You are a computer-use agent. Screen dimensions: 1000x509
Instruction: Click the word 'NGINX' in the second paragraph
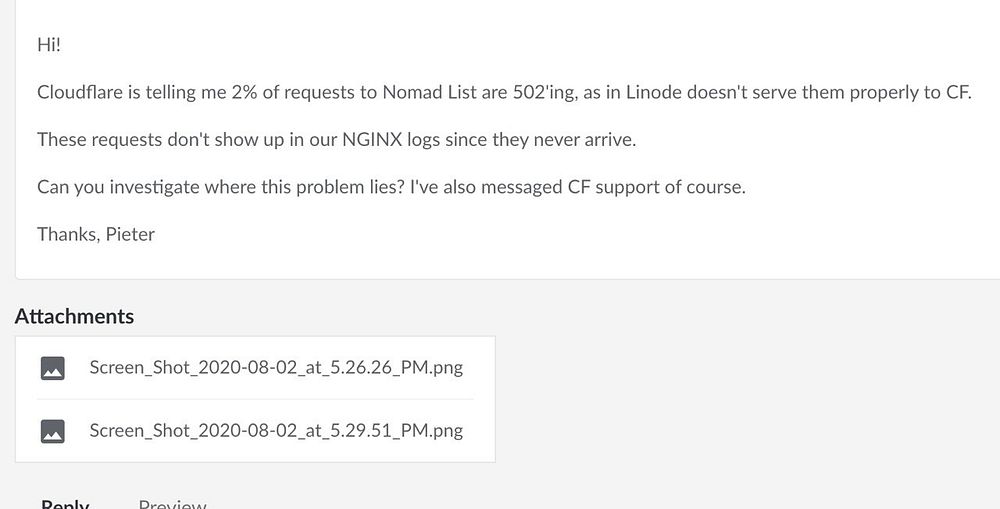[x=367, y=140]
